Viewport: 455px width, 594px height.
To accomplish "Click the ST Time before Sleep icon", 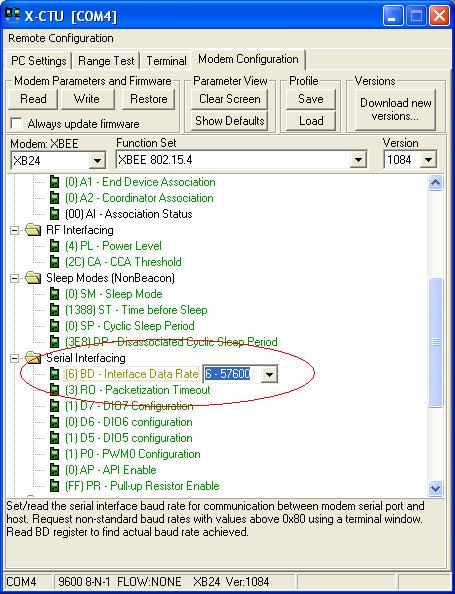I will click(55, 310).
